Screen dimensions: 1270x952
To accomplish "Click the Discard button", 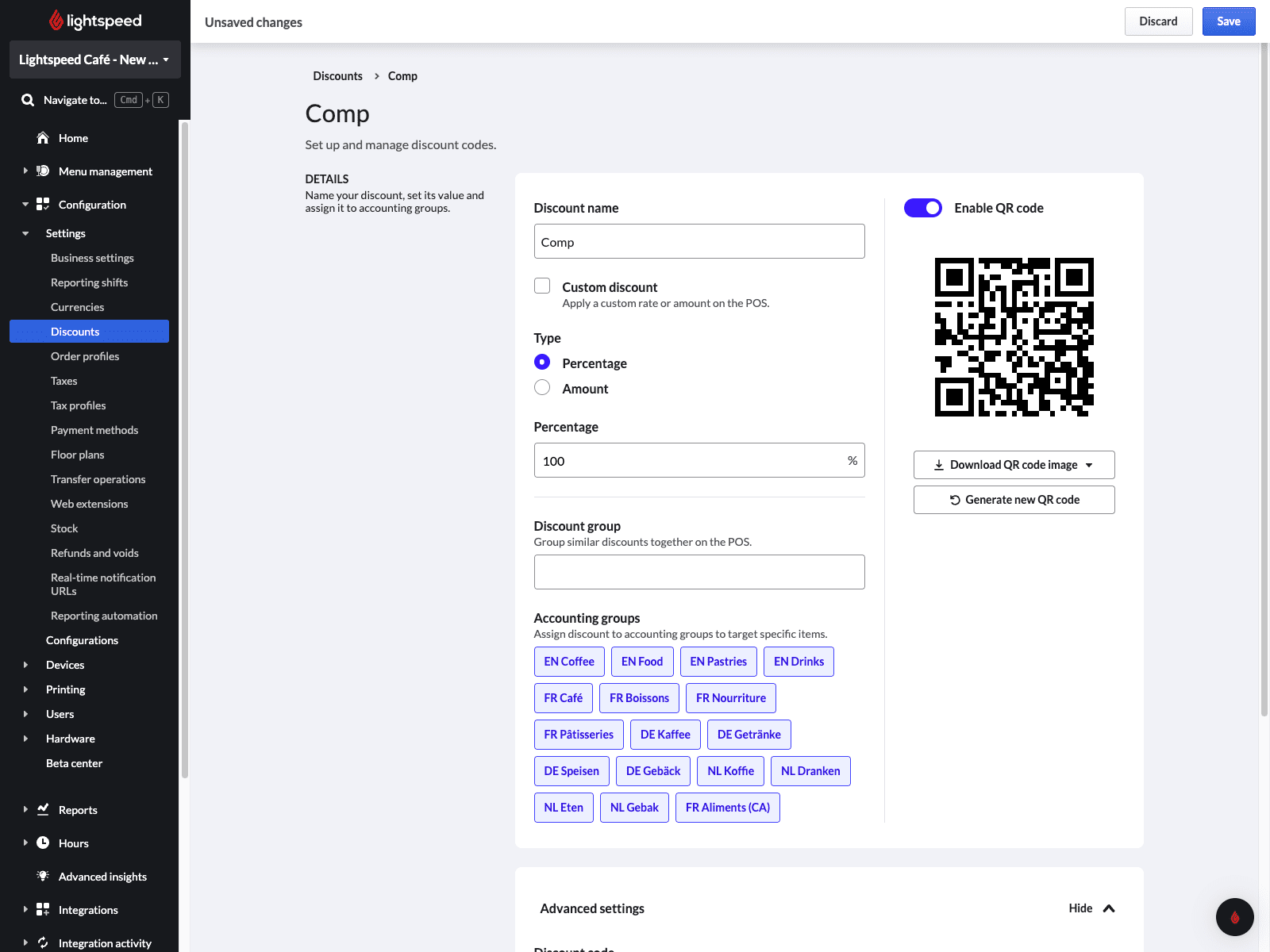I will [1159, 21].
